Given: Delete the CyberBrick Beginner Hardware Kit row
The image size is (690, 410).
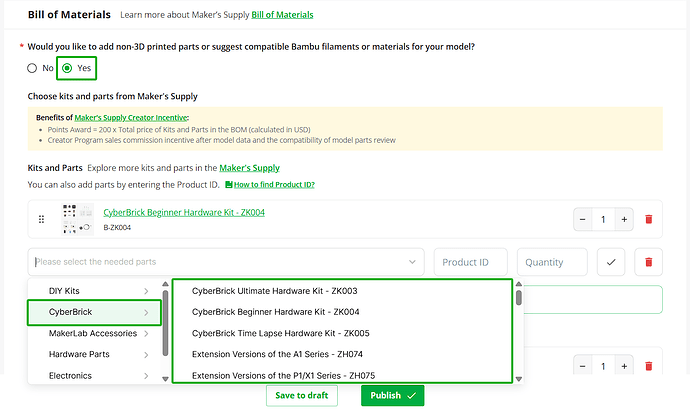Looking at the screenshot, I should coord(648,219).
